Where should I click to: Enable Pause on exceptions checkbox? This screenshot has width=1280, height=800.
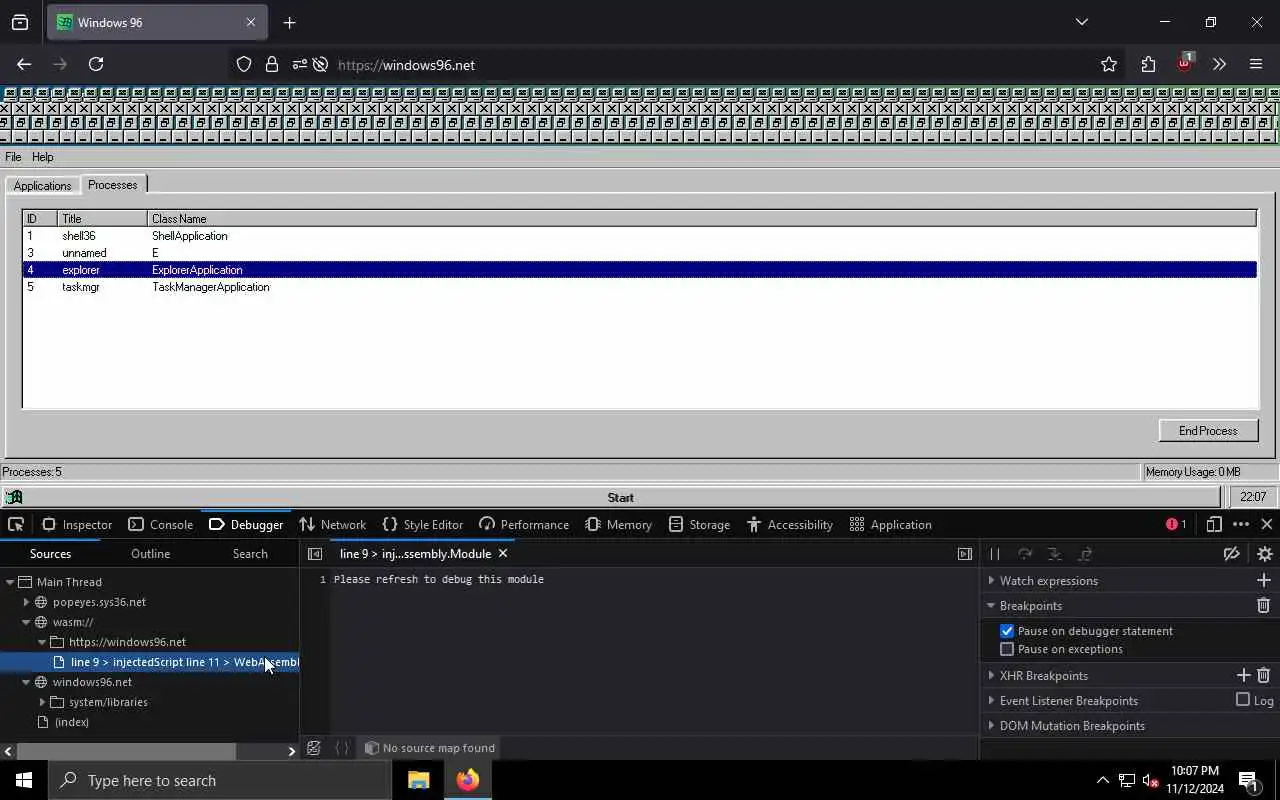(x=1007, y=649)
